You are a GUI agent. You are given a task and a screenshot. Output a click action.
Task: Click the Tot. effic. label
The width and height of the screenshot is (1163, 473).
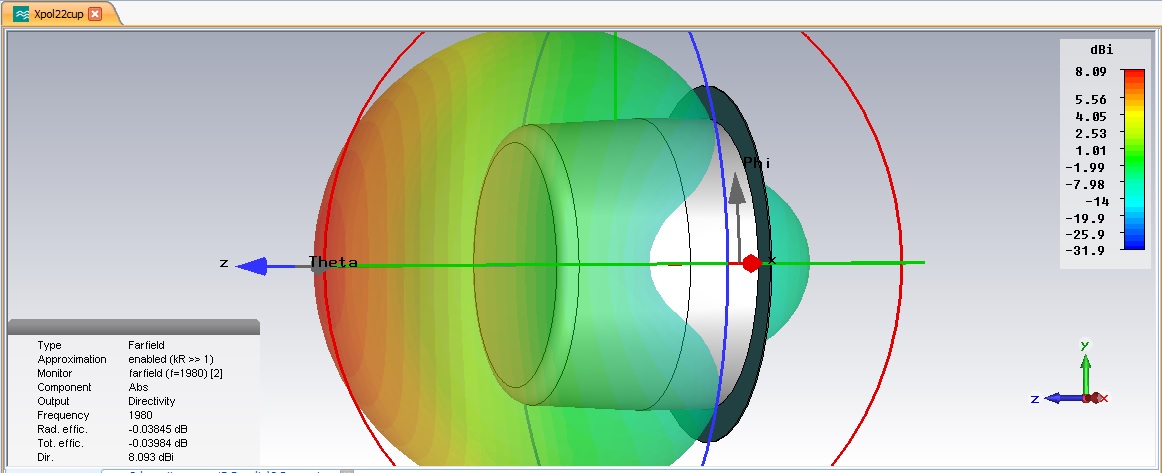tap(60, 444)
